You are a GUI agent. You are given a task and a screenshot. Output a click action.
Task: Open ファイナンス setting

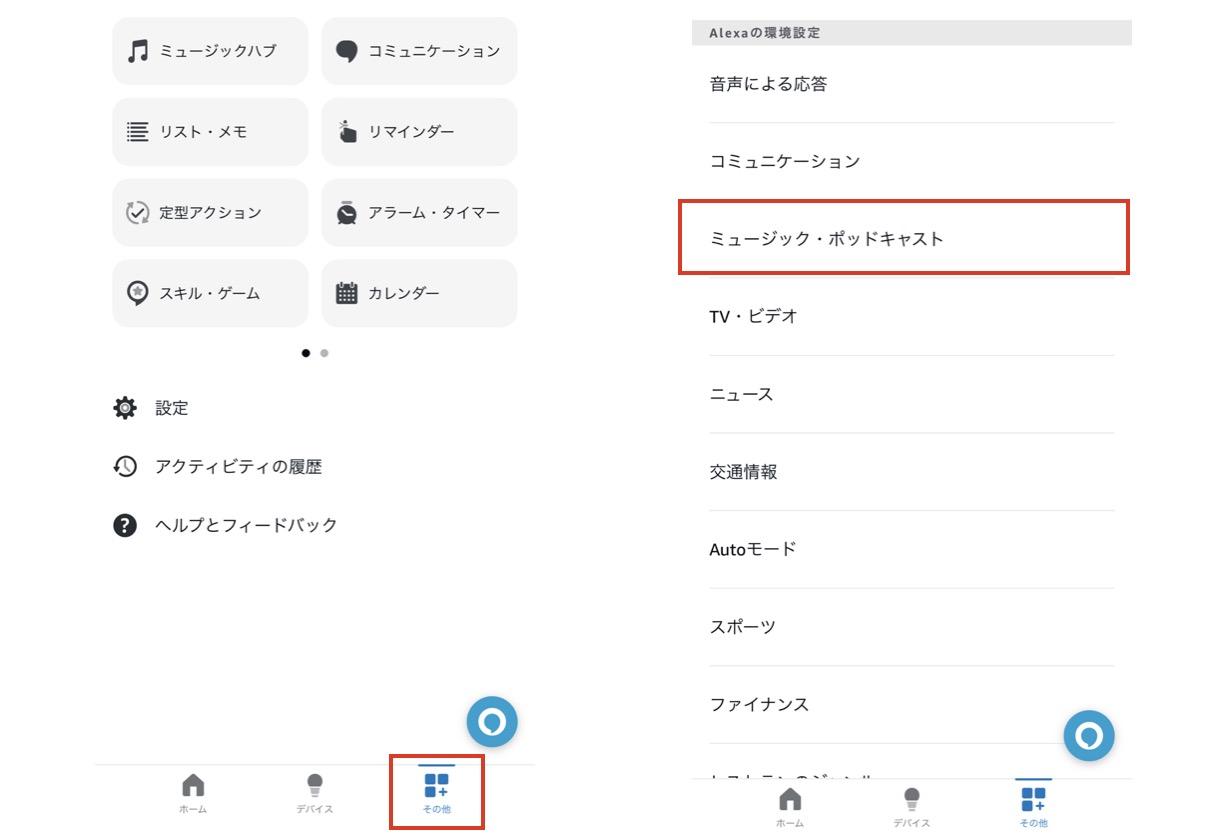tap(912, 705)
